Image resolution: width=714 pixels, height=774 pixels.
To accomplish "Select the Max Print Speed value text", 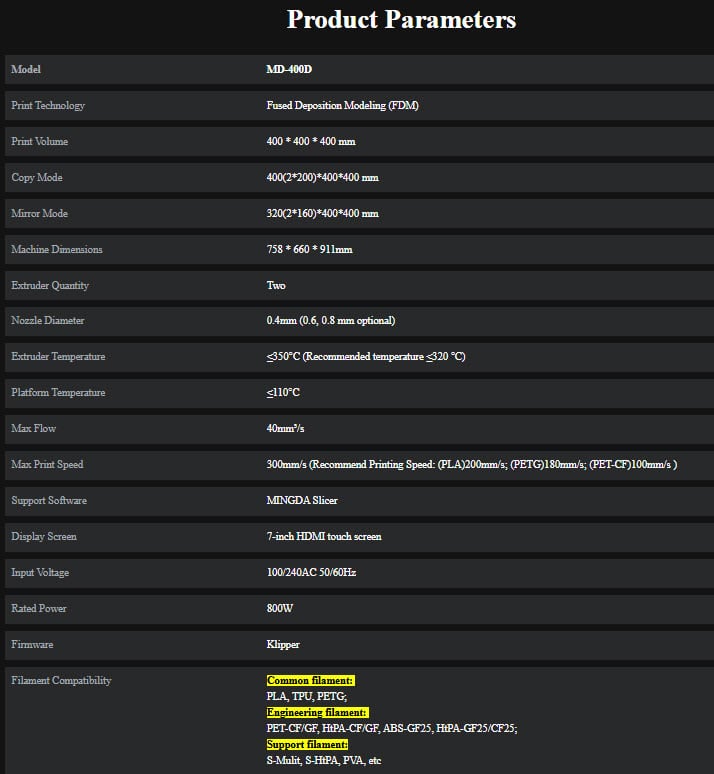I will pos(472,465).
